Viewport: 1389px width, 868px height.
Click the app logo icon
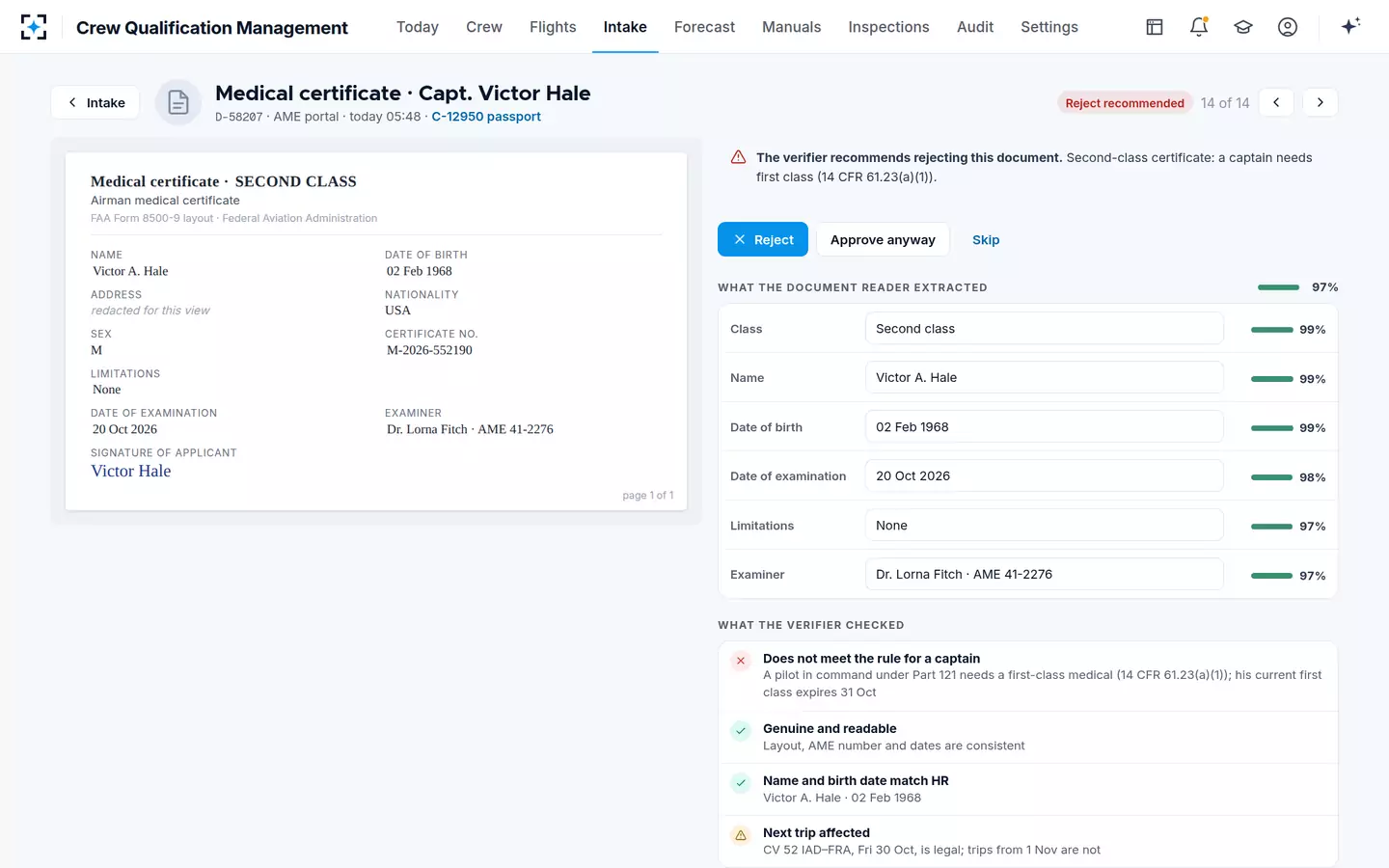point(34,27)
